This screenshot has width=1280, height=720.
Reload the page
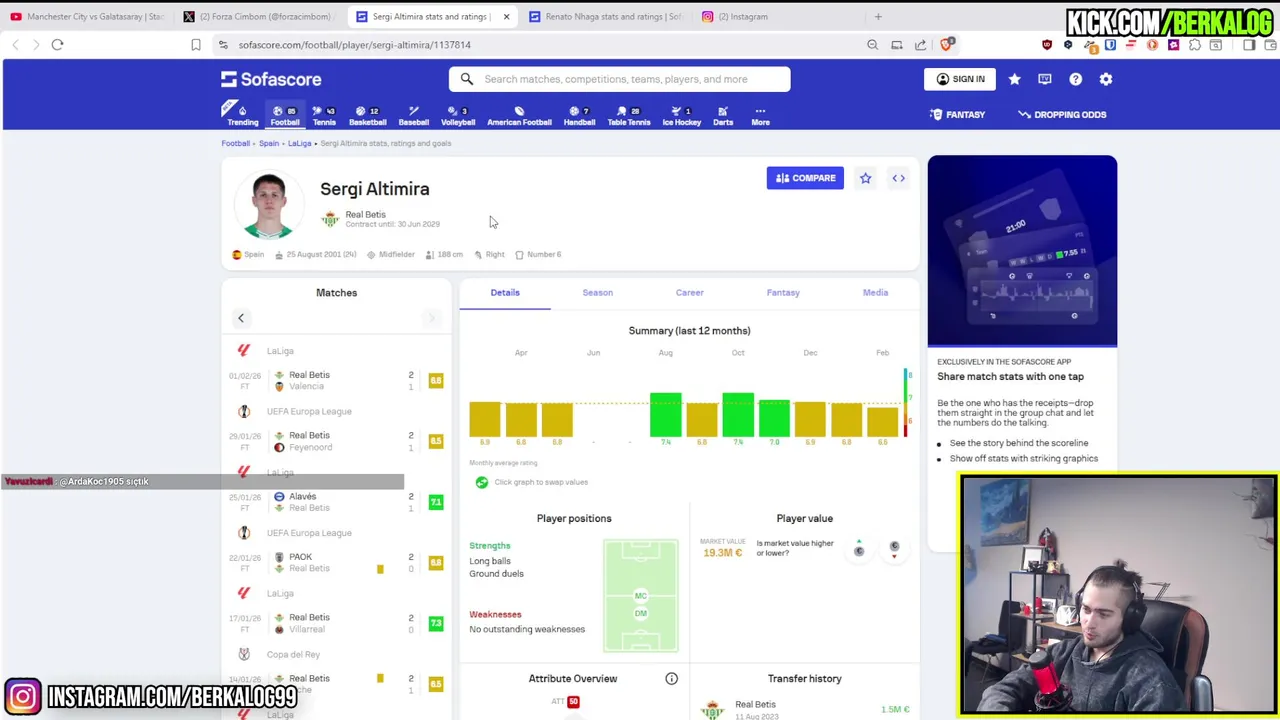[57, 44]
